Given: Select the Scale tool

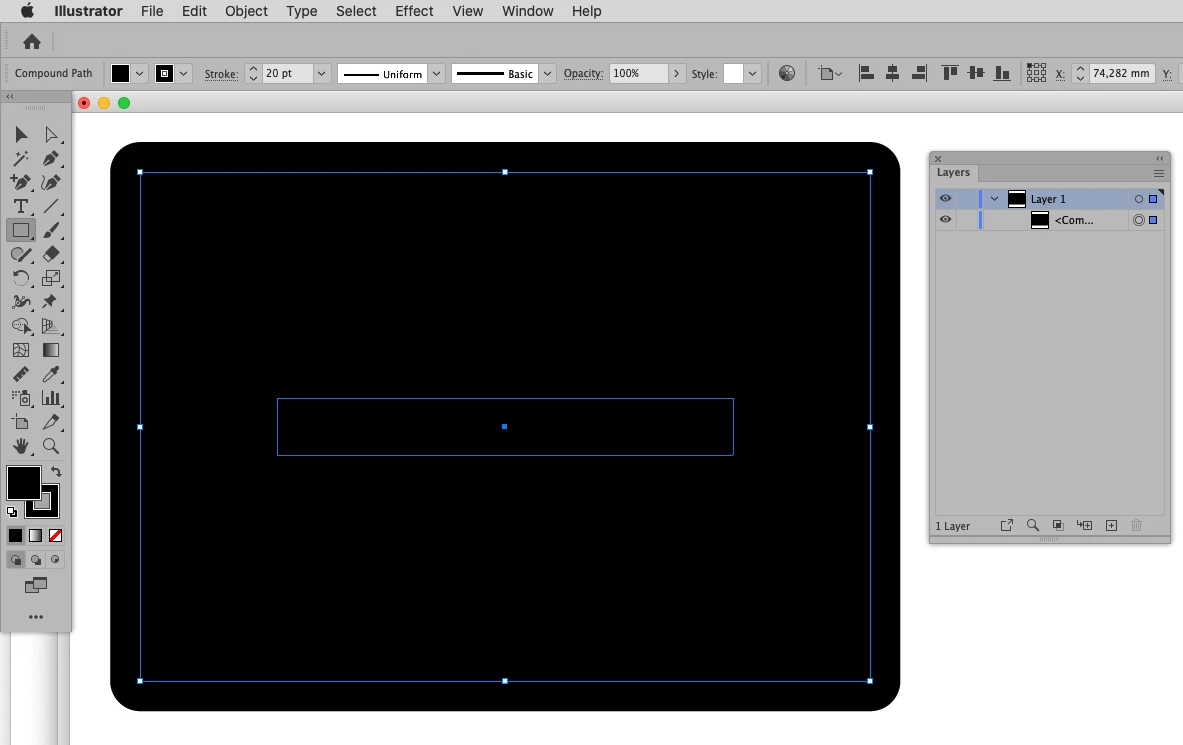Looking at the screenshot, I should click(51, 279).
